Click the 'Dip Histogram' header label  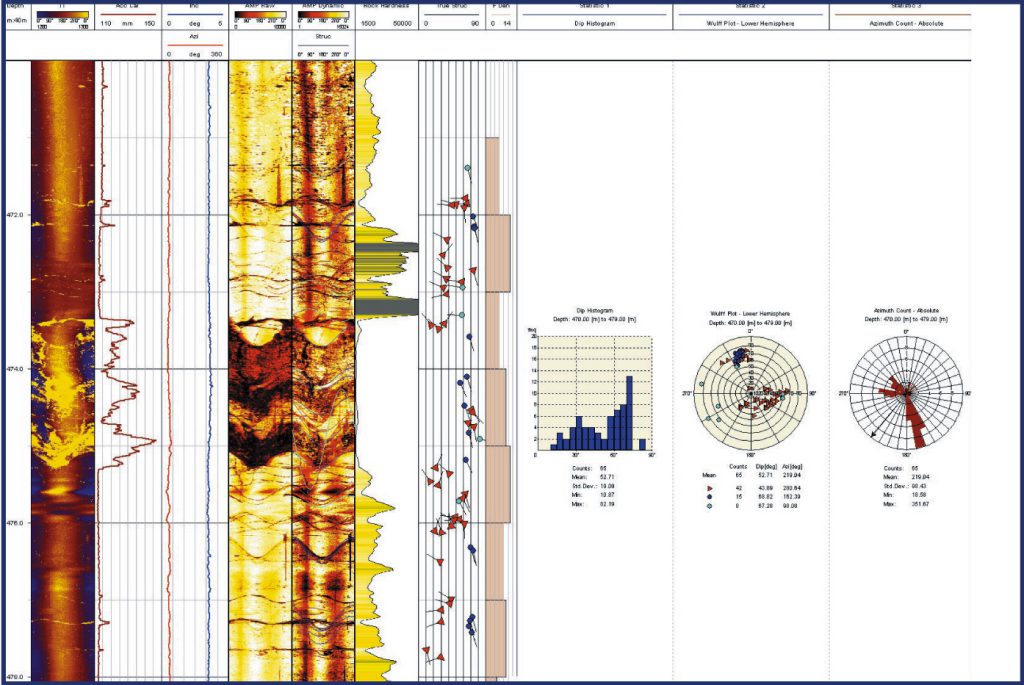(x=595, y=24)
